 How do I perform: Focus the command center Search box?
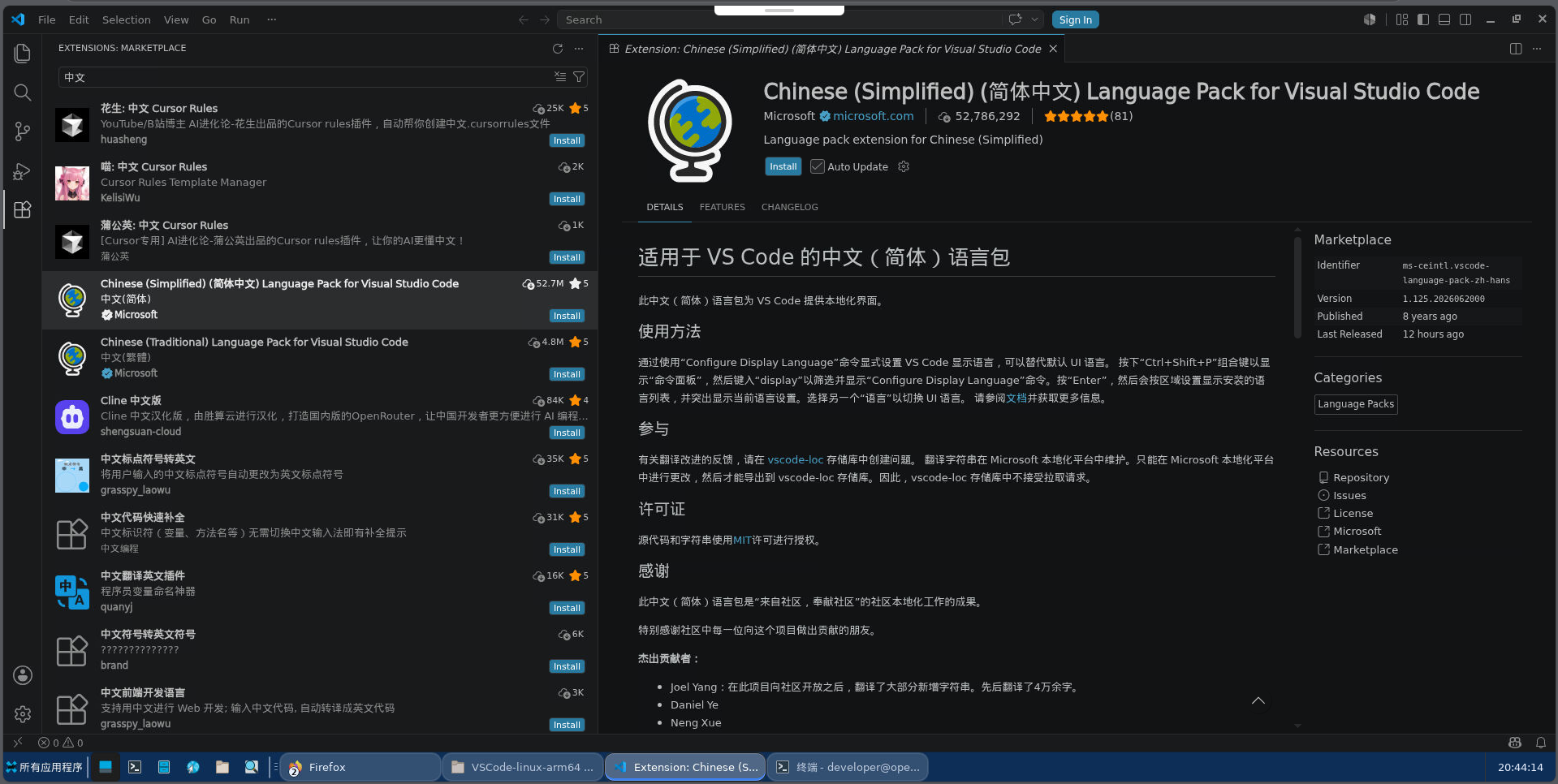pos(780,19)
